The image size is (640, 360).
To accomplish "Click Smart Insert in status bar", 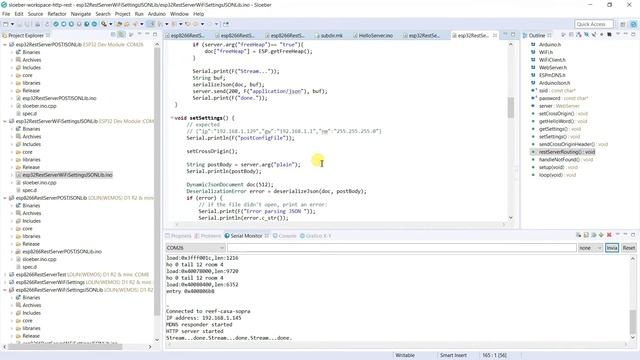I will (x=453, y=356).
